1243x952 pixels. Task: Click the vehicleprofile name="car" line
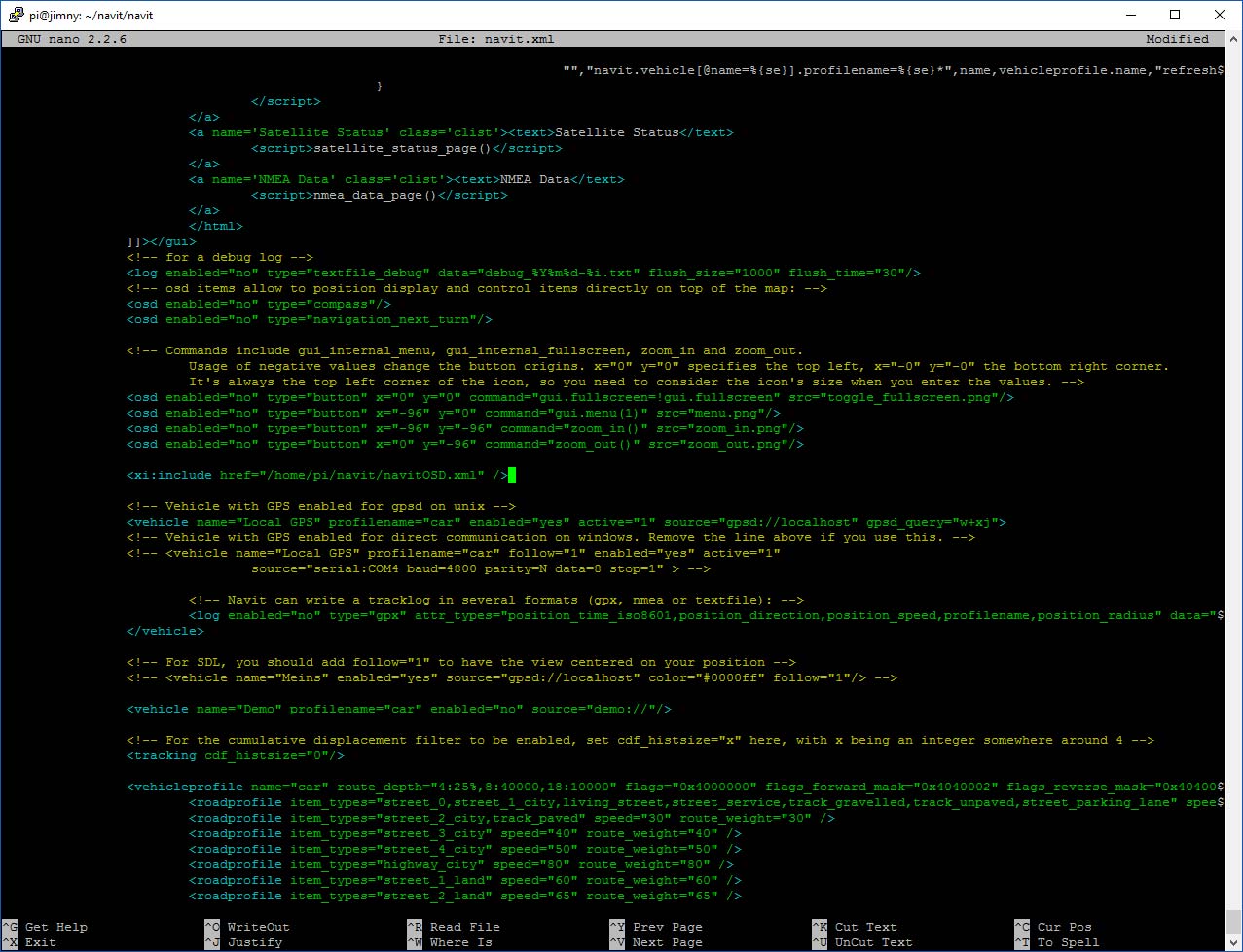pyautogui.click(x=676, y=787)
